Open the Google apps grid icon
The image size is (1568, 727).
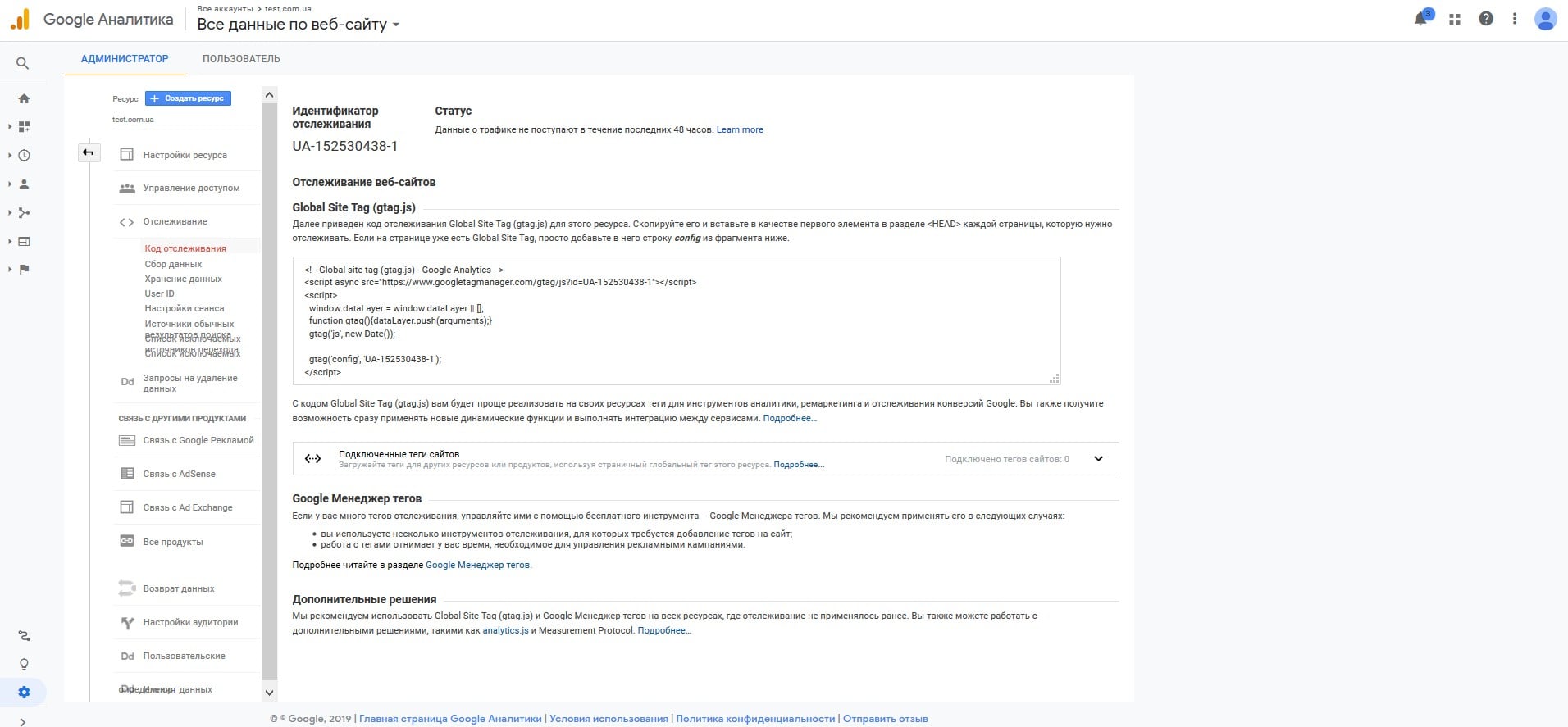click(1455, 19)
